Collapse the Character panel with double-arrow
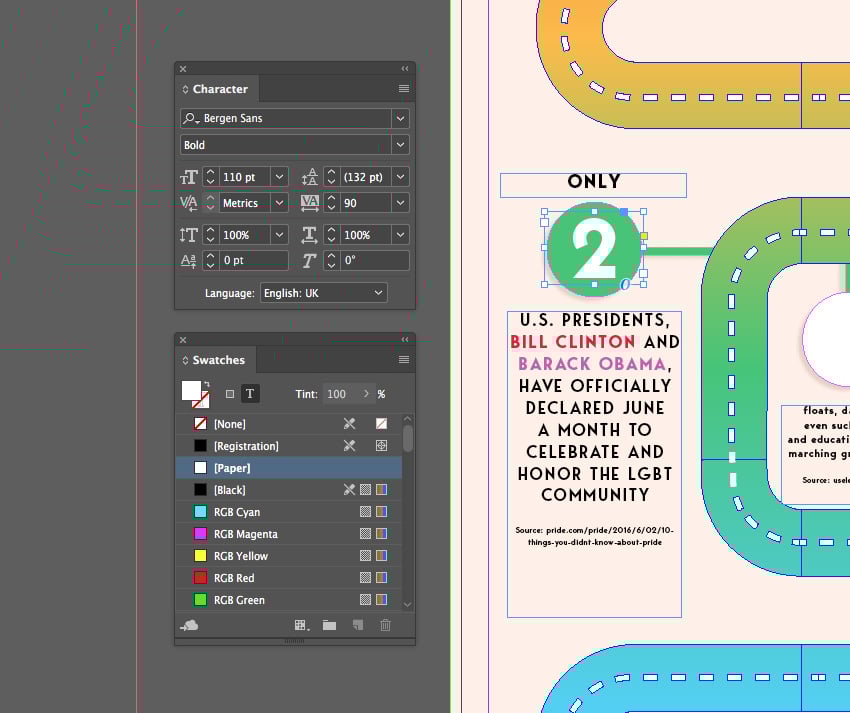The height and width of the screenshot is (713, 850). [x=405, y=69]
